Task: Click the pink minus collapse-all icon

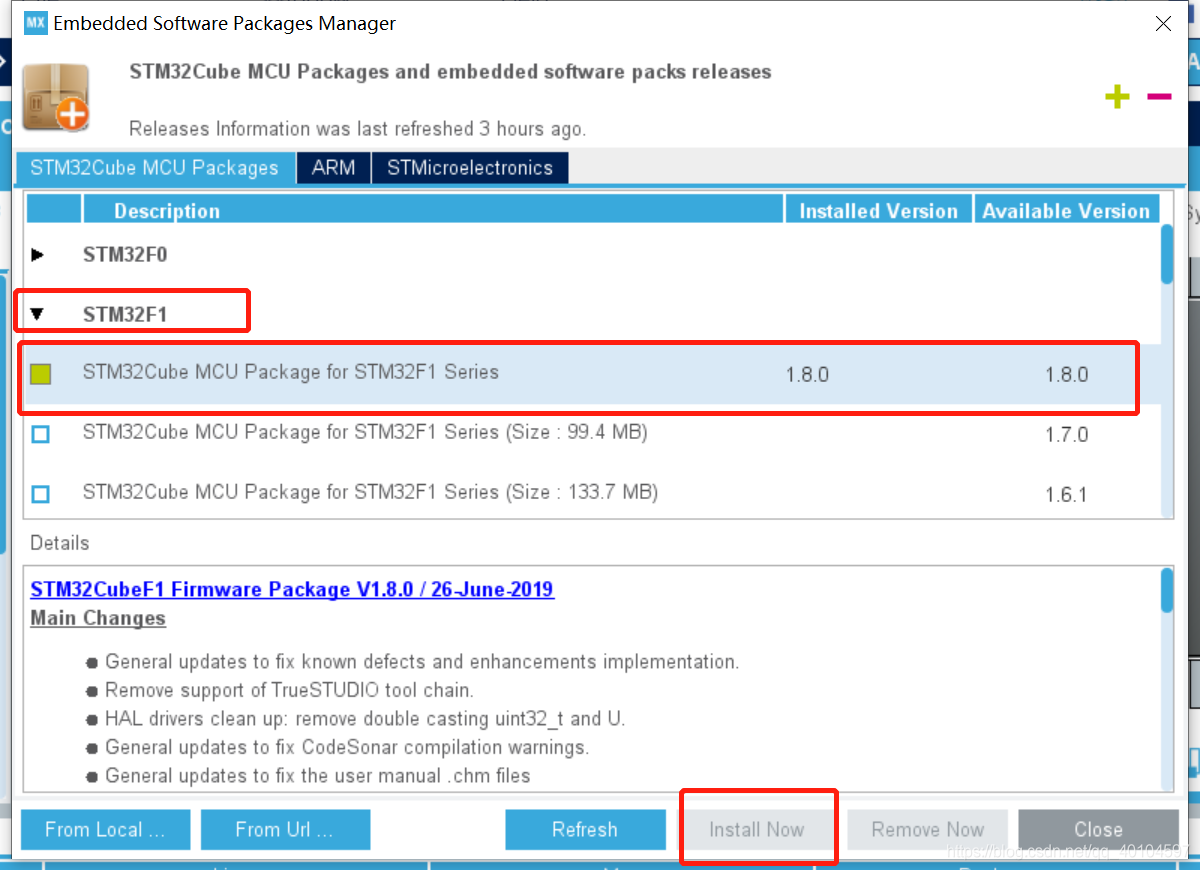Action: 1159,97
